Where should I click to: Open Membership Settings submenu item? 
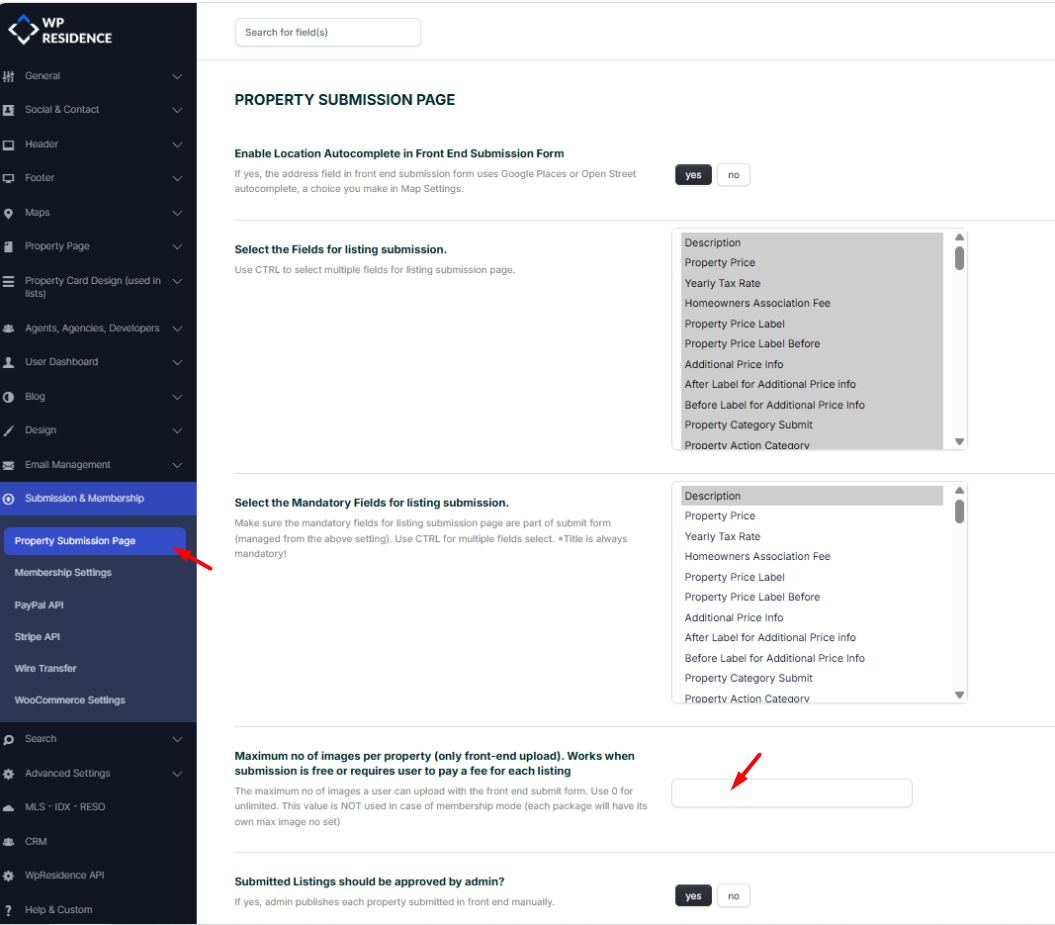point(63,573)
